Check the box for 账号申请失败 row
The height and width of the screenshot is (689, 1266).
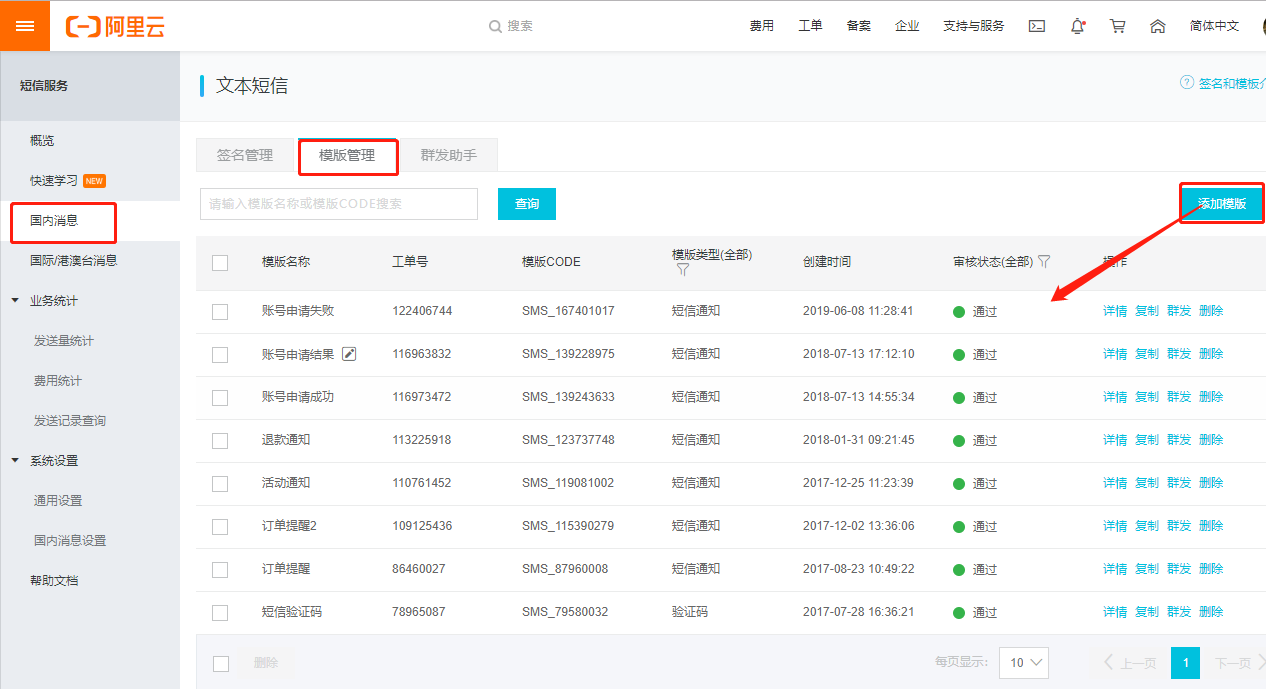point(220,311)
